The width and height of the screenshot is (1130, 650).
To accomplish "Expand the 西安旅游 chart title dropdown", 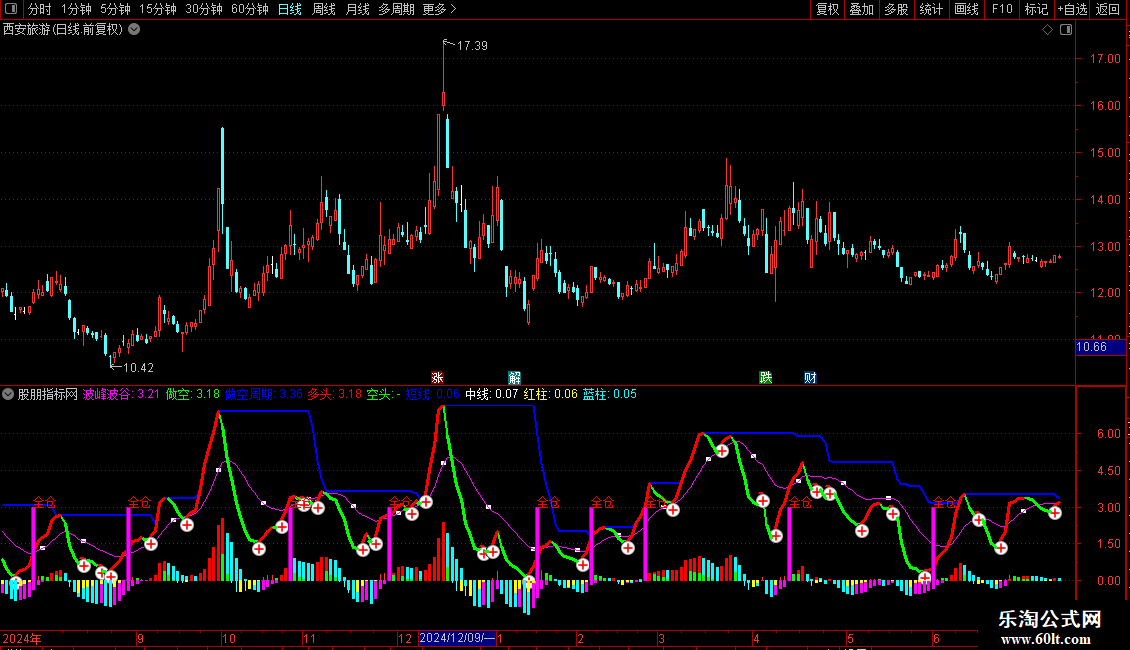I will coord(135,30).
